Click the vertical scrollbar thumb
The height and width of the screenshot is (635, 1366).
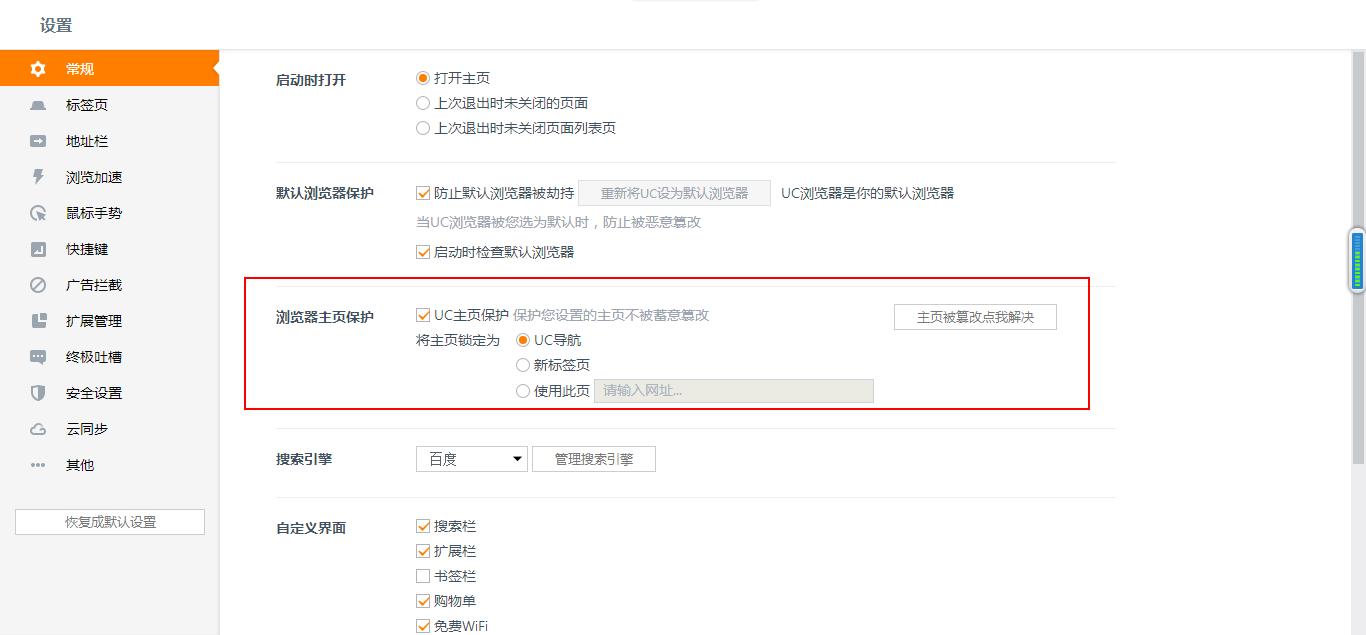(x=1357, y=258)
